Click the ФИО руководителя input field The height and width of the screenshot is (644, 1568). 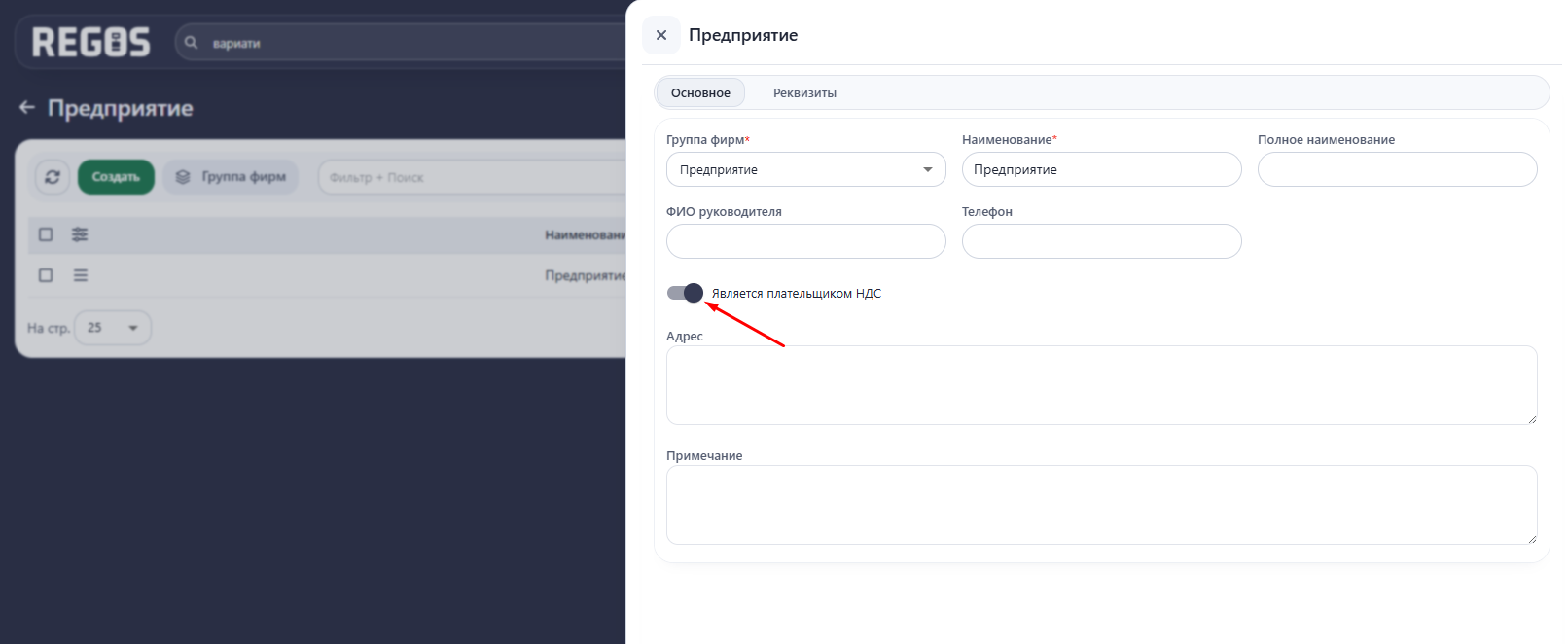pos(805,241)
